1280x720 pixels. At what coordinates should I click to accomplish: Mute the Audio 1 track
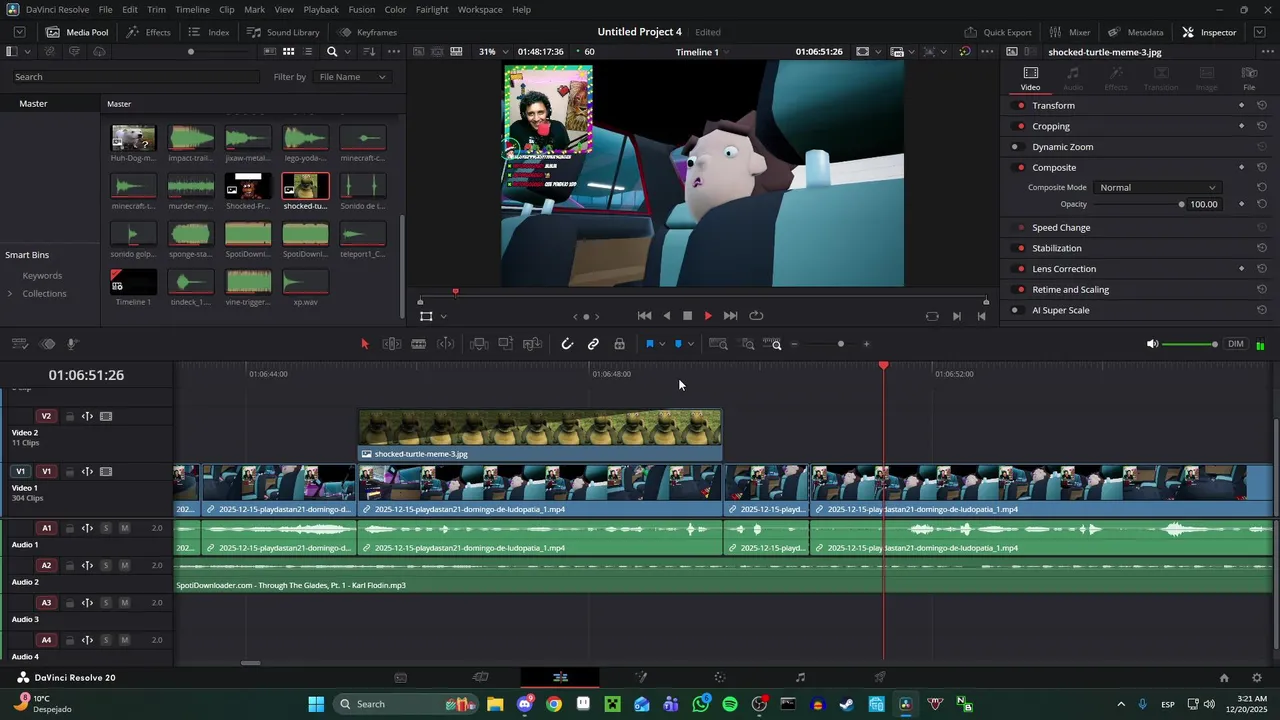124,528
